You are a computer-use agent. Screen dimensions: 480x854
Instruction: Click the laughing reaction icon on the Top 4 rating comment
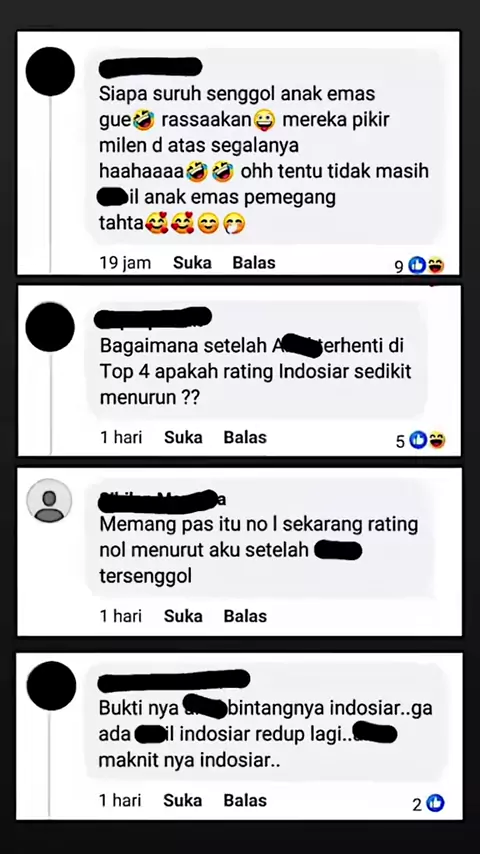pos(436,440)
